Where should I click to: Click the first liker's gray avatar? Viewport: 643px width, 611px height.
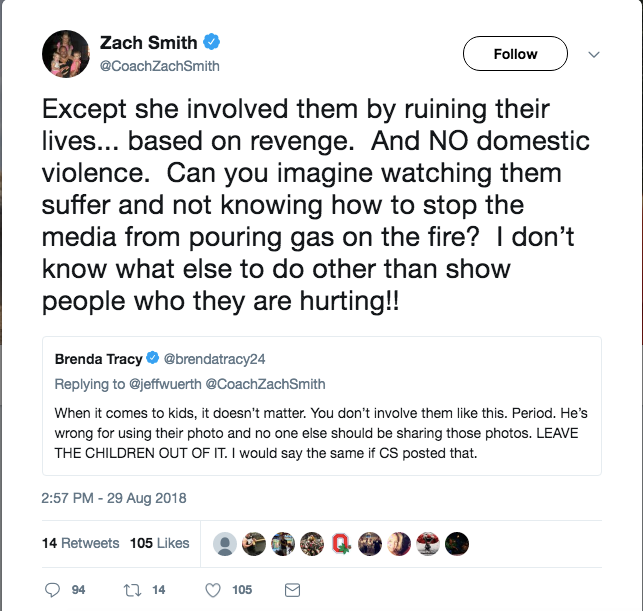[226, 544]
